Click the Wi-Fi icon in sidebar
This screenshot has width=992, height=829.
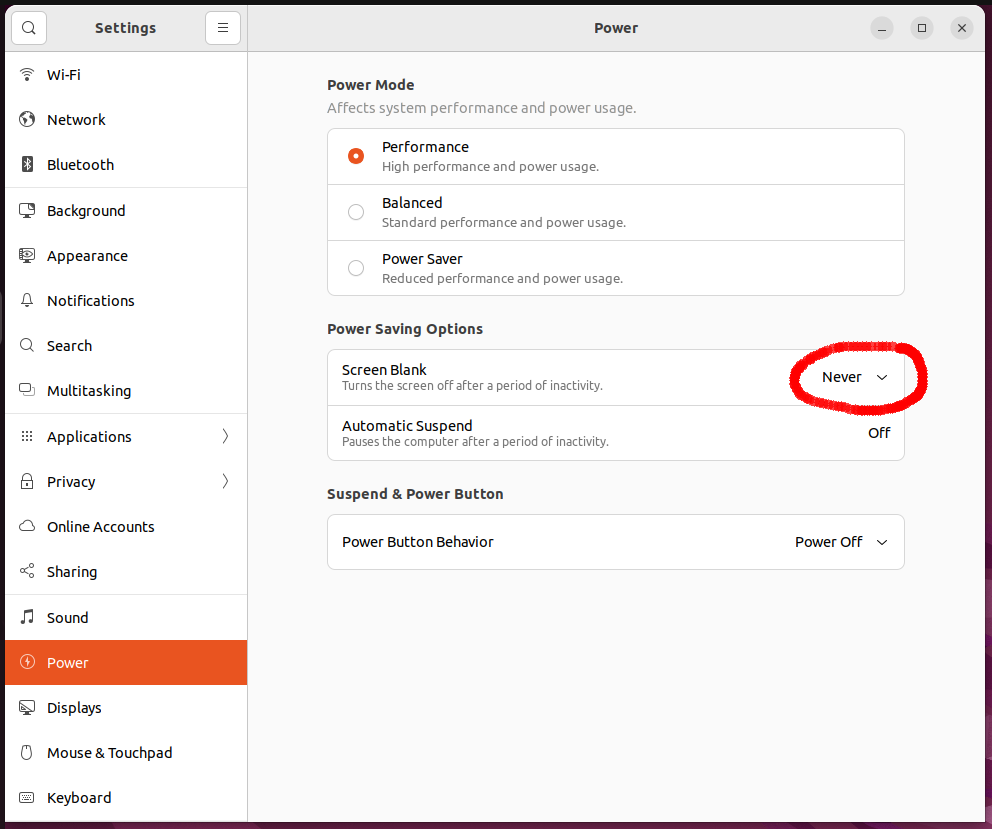pos(28,75)
